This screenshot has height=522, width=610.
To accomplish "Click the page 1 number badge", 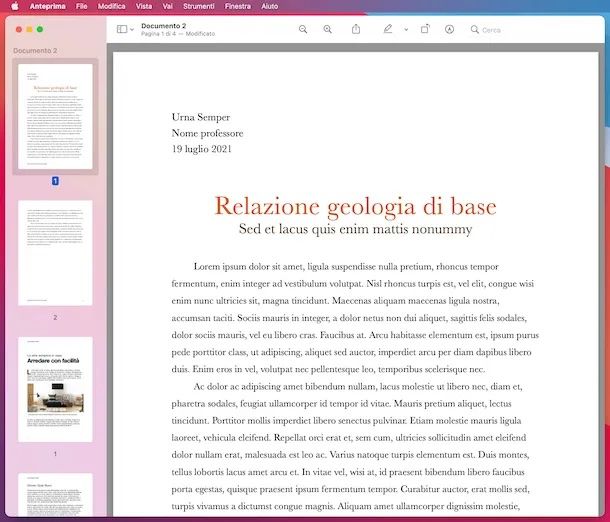I will click(55, 181).
